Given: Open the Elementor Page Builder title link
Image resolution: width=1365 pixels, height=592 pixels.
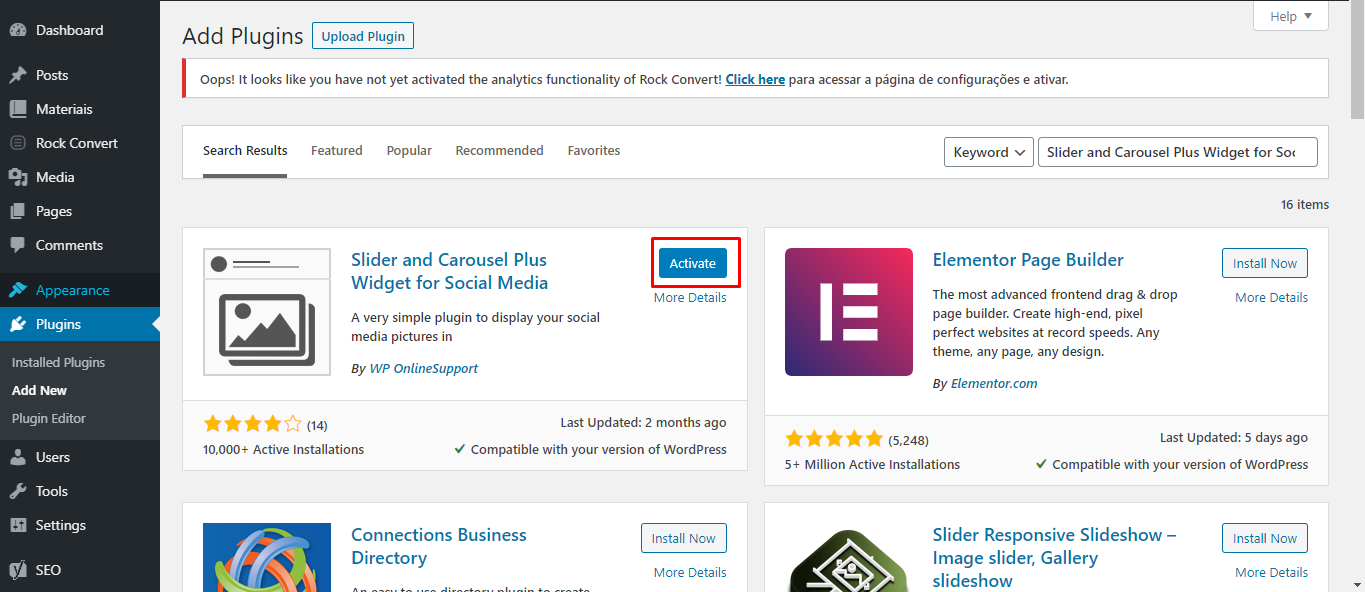Looking at the screenshot, I should [1028, 260].
